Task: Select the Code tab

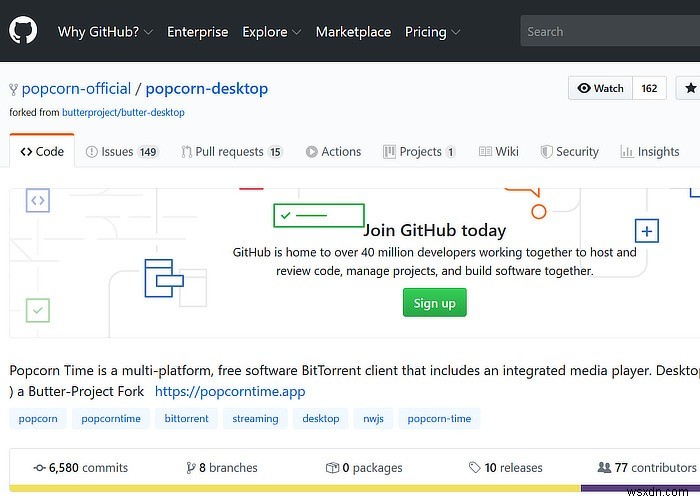Action: pos(42,151)
